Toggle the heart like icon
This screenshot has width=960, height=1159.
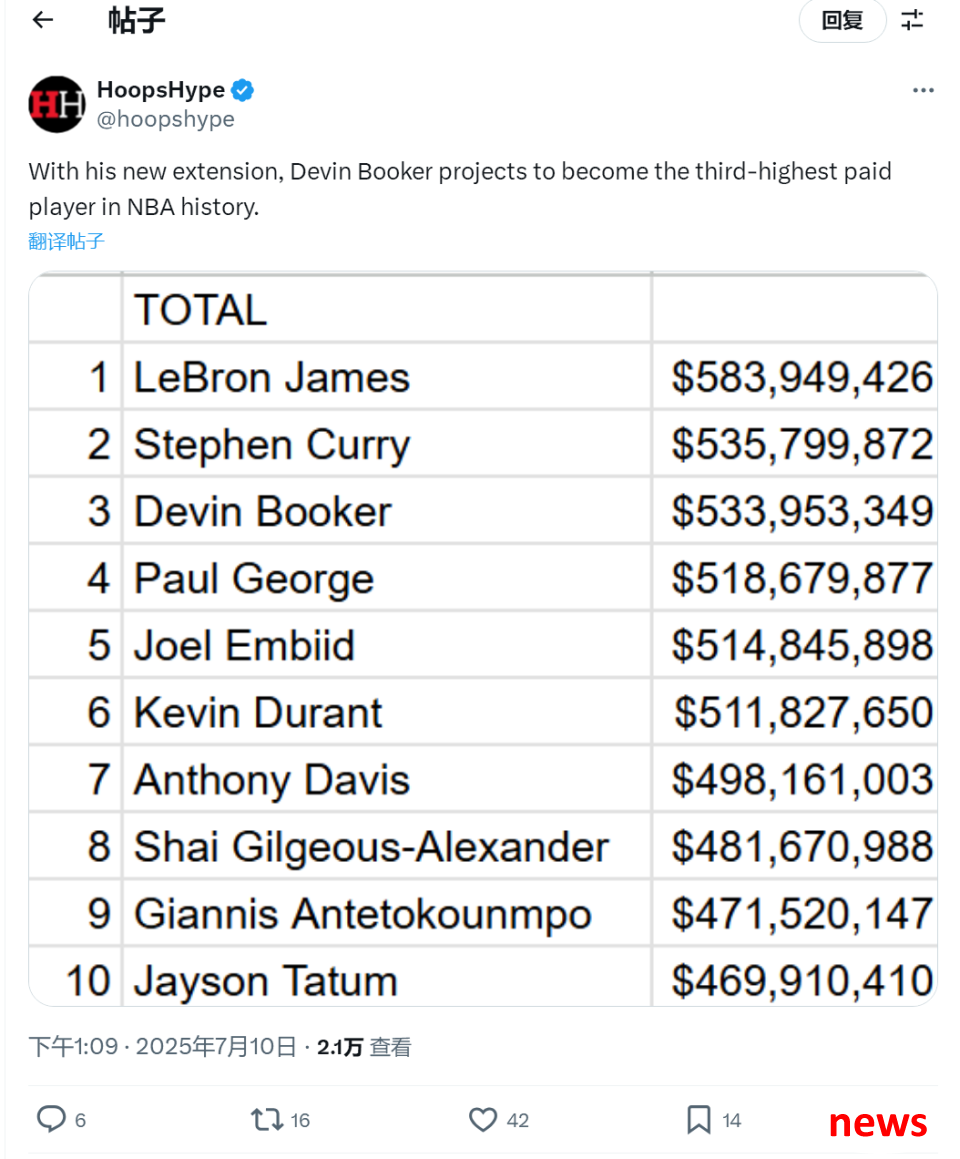[483, 1120]
